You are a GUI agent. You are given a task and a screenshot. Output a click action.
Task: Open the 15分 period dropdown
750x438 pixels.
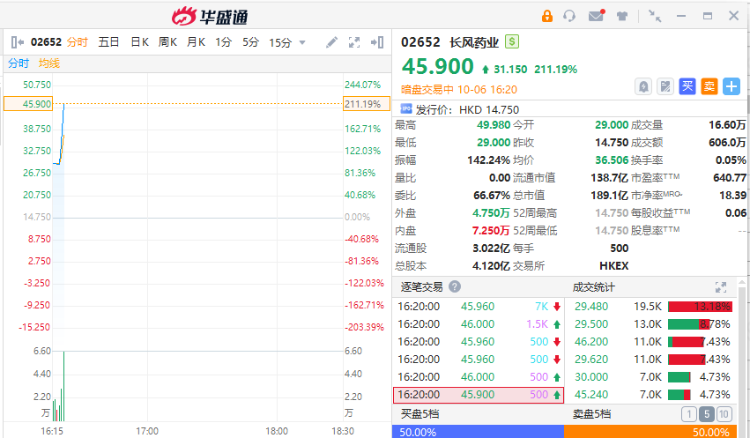tap(285, 42)
